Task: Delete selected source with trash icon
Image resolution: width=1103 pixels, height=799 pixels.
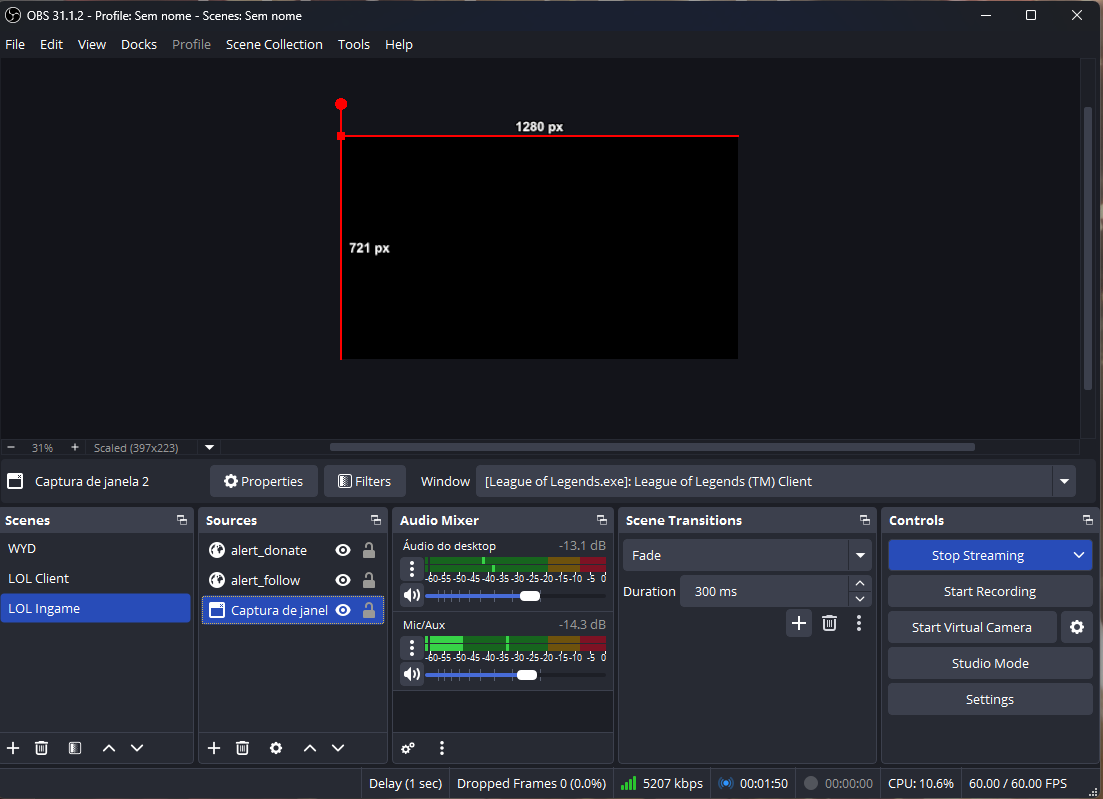Action: 243,748
